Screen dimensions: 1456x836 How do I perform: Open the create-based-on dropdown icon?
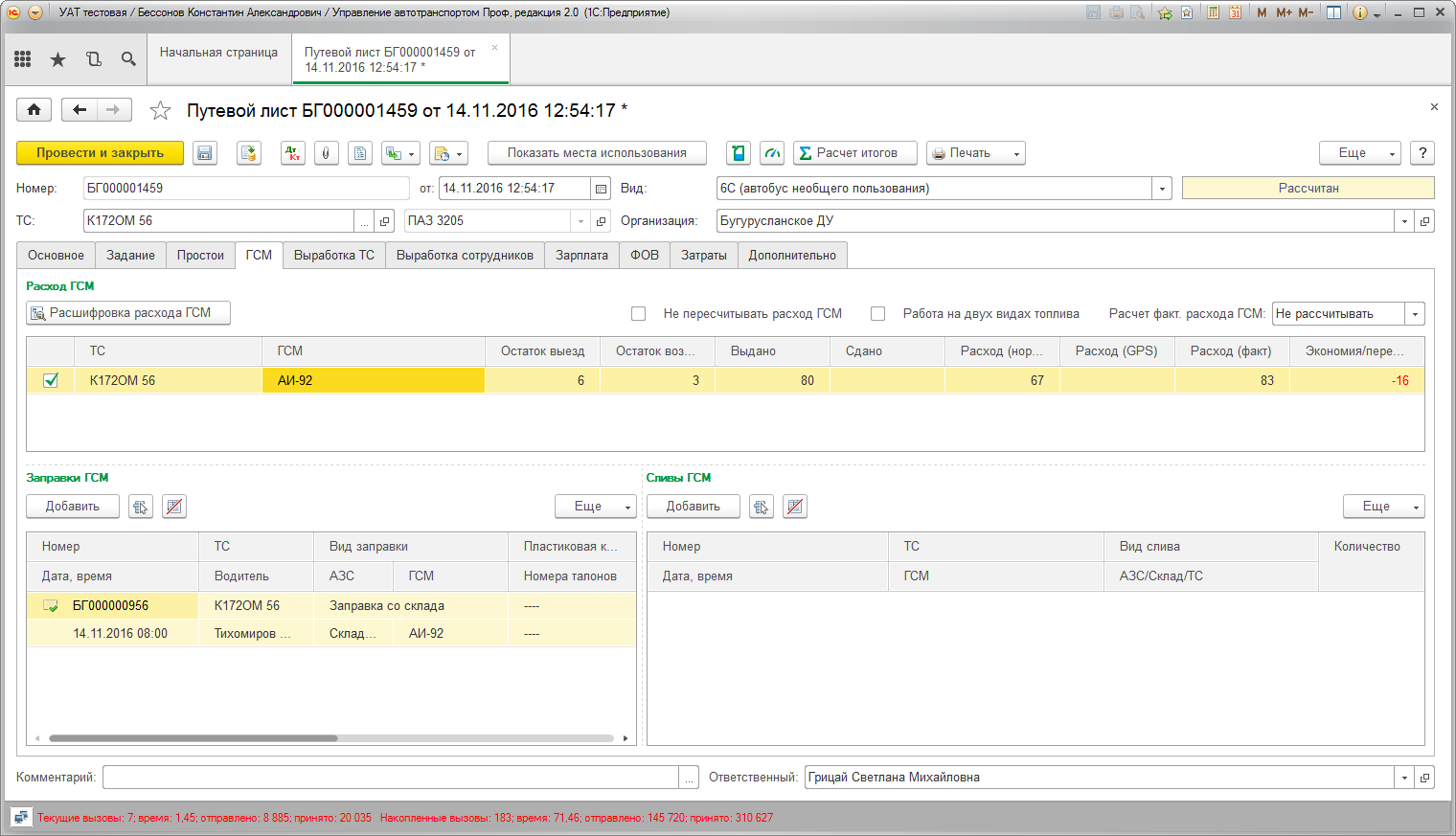click(400, 153)
